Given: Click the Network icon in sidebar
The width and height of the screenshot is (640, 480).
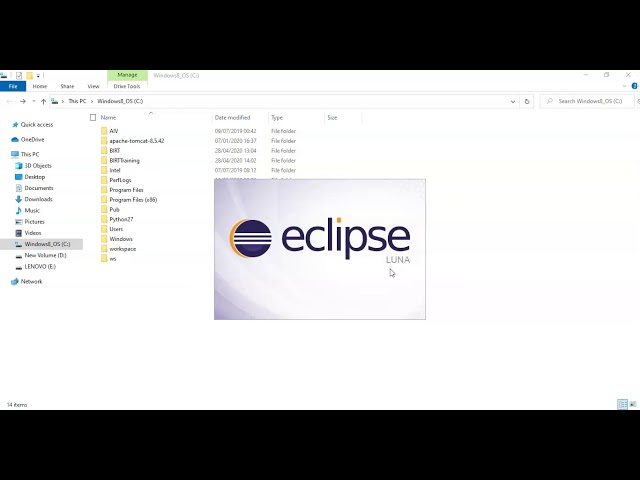Looking at the screenshot, I should tap(15, 282).
